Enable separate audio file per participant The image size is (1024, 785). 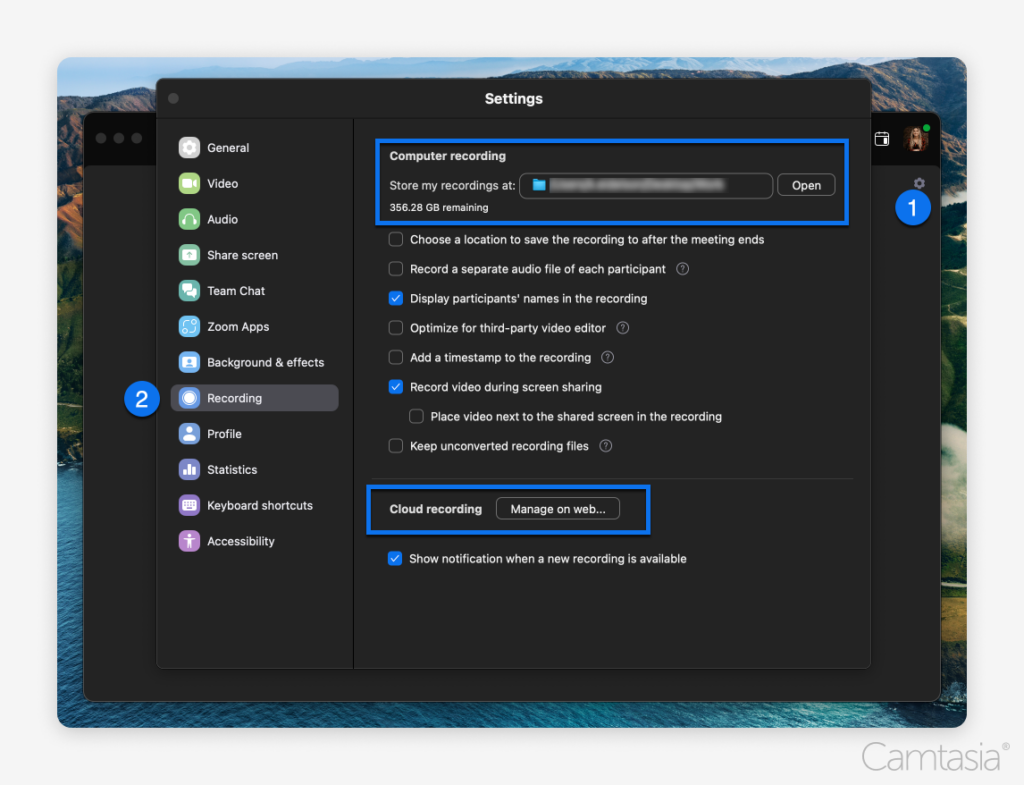tap(396, 269)
